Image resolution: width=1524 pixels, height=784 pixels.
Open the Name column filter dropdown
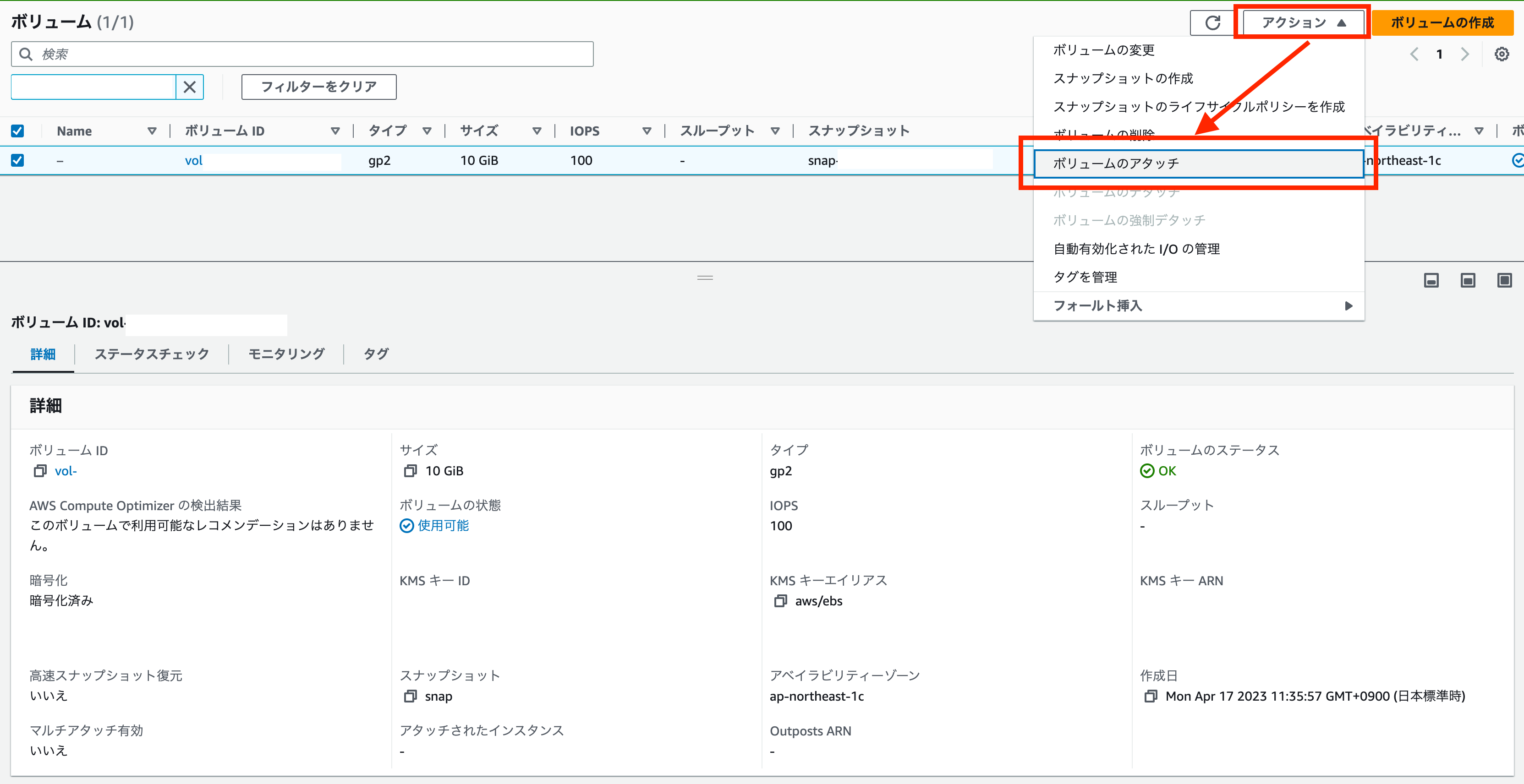click(152, 131)
